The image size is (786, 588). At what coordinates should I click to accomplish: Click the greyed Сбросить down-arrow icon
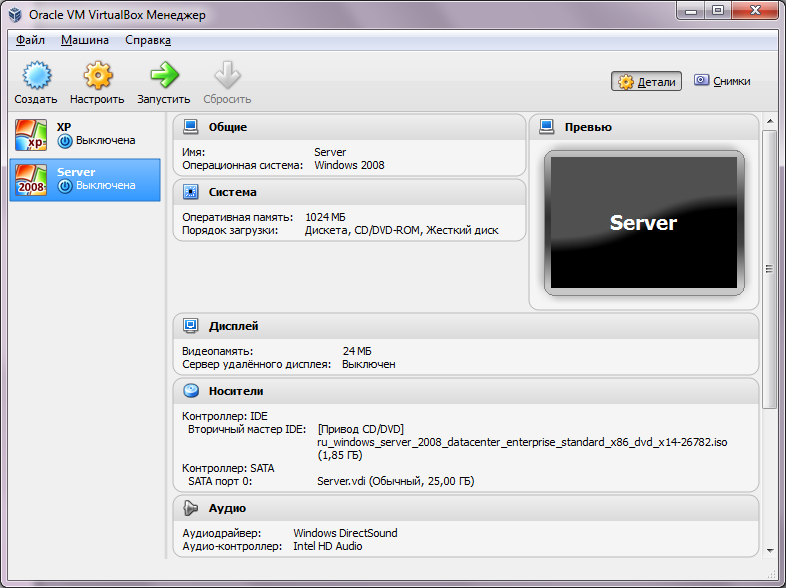coord(228,75)
